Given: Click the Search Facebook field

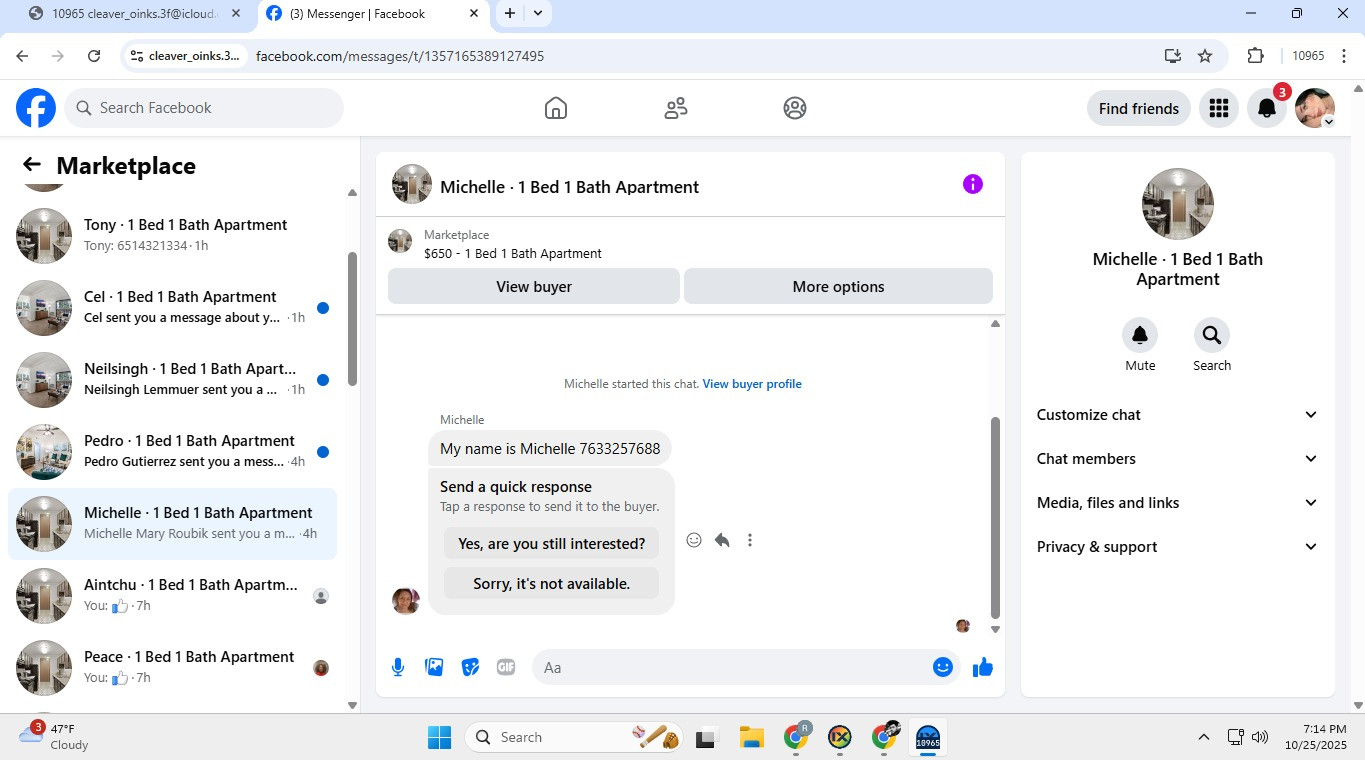Looking at the screenshot, I should [x=204, y=108].
